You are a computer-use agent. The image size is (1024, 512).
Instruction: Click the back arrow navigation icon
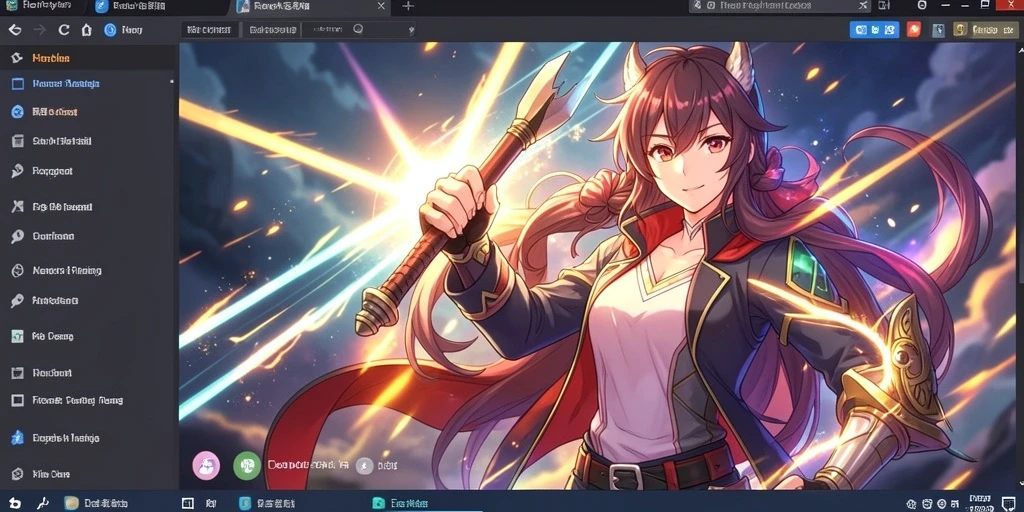pyautogui.click(x=15, y=29)
